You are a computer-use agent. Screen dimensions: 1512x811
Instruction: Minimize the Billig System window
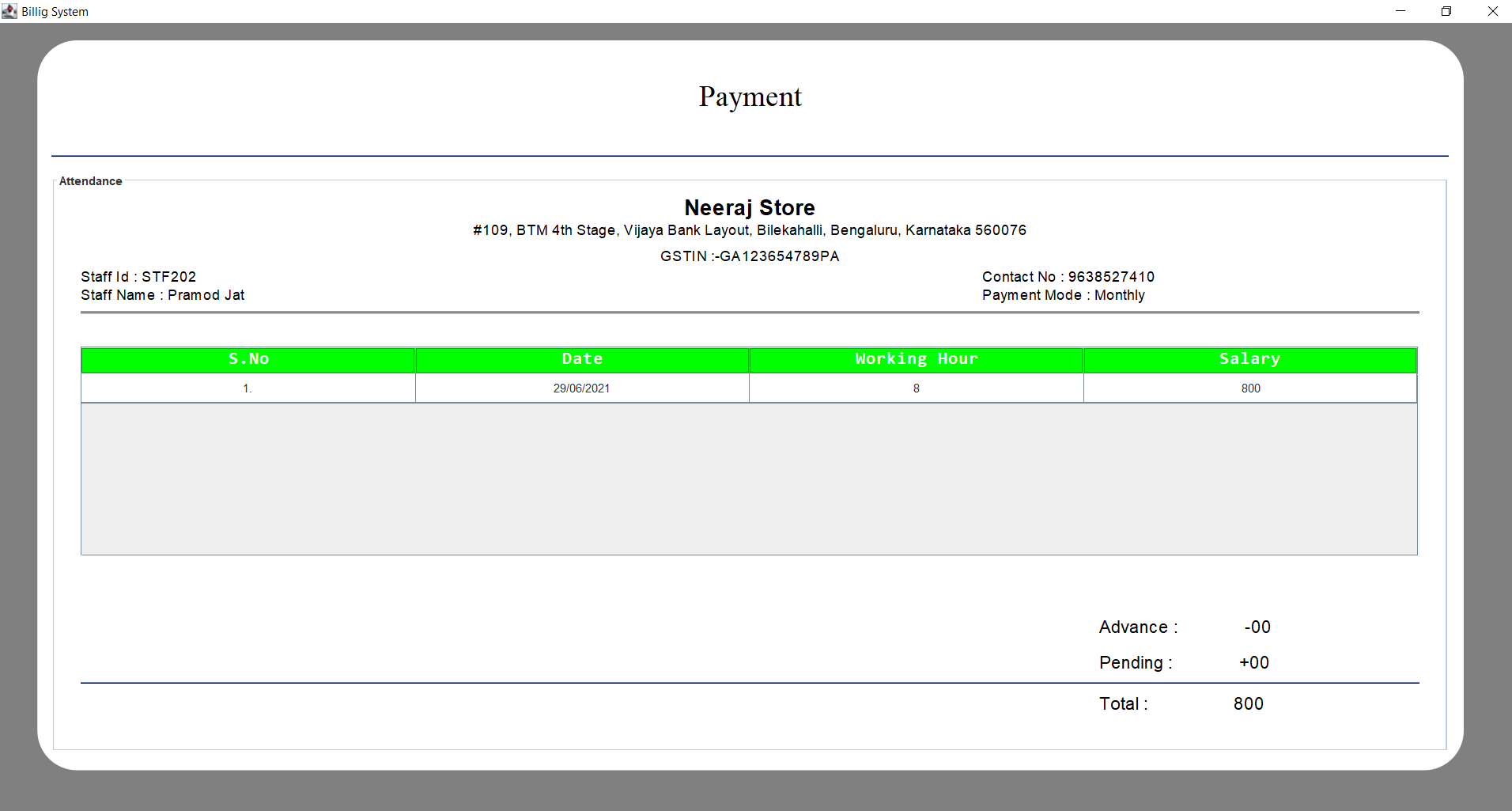pos(1400,11)
